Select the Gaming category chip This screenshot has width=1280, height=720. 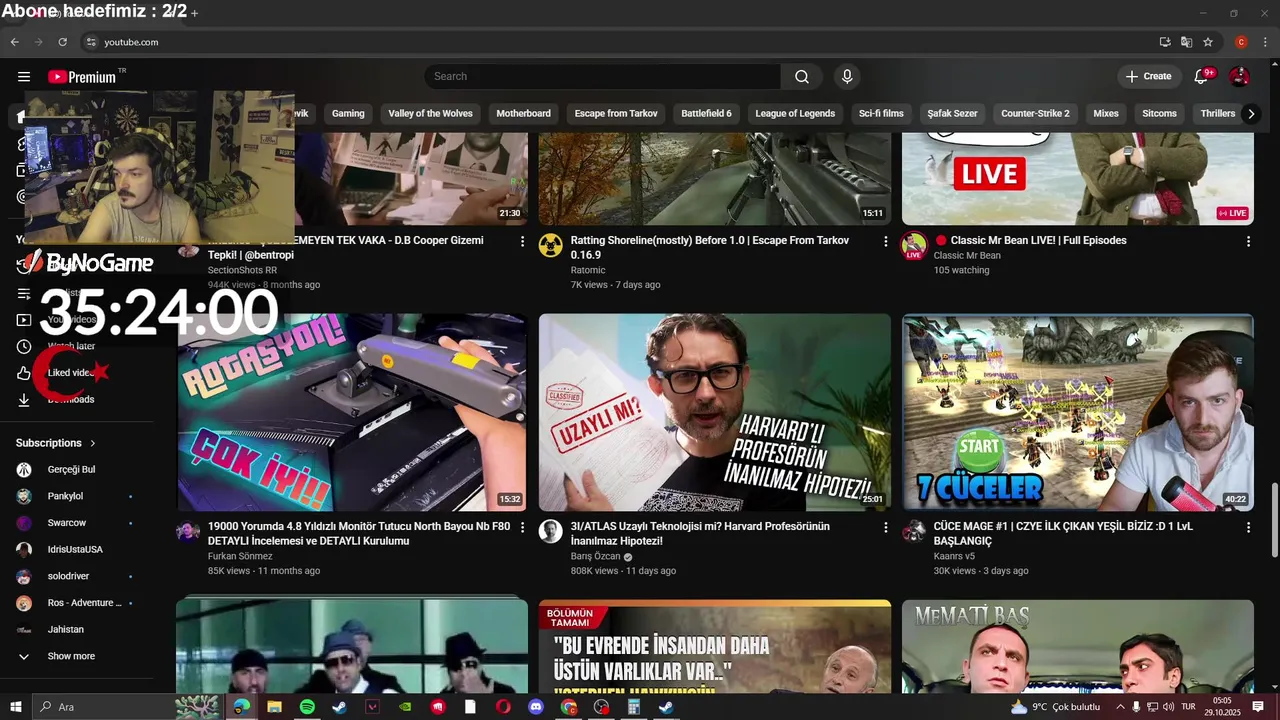click(x=348, y=114)
